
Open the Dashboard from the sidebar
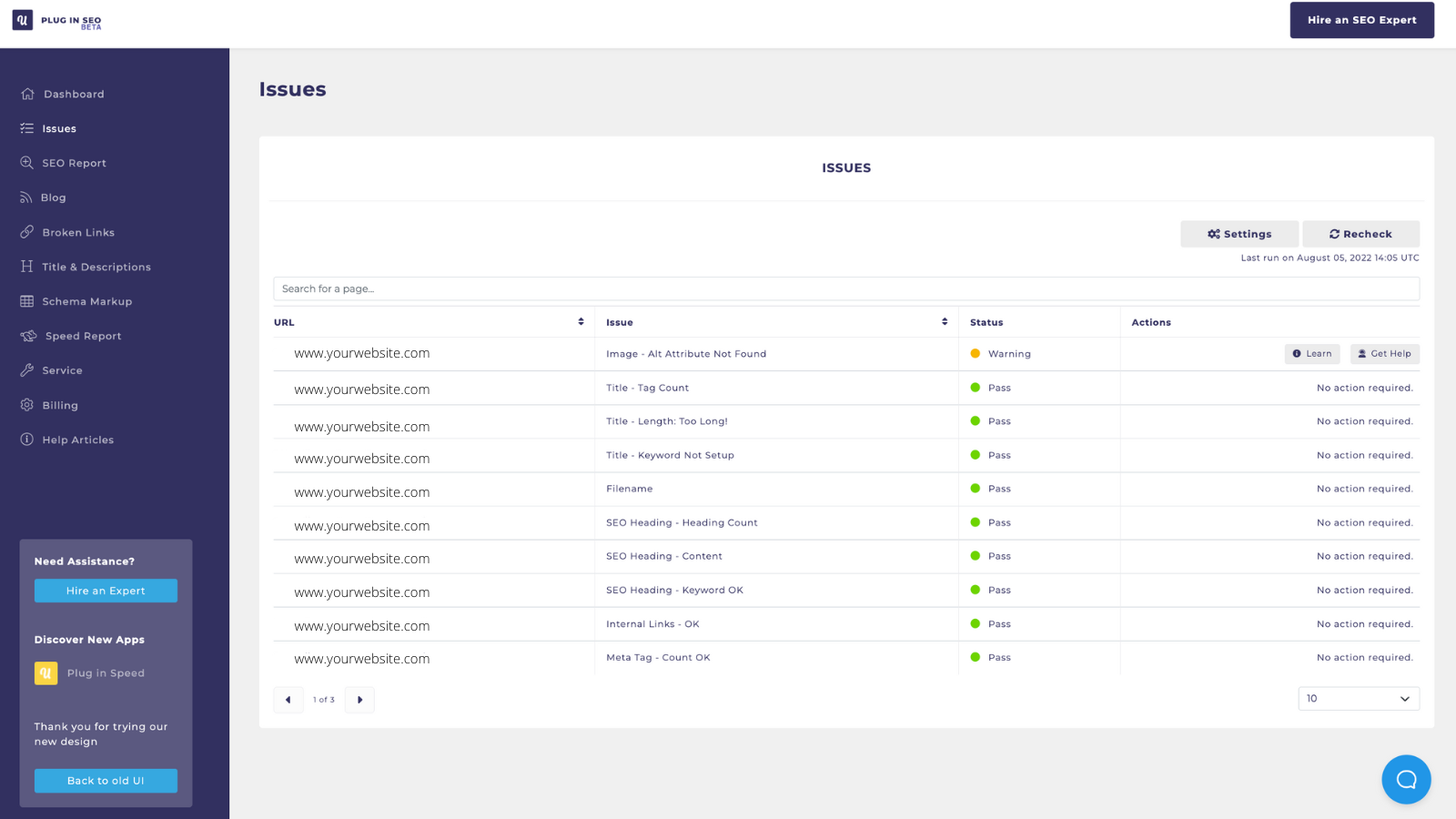coord(74,94)
